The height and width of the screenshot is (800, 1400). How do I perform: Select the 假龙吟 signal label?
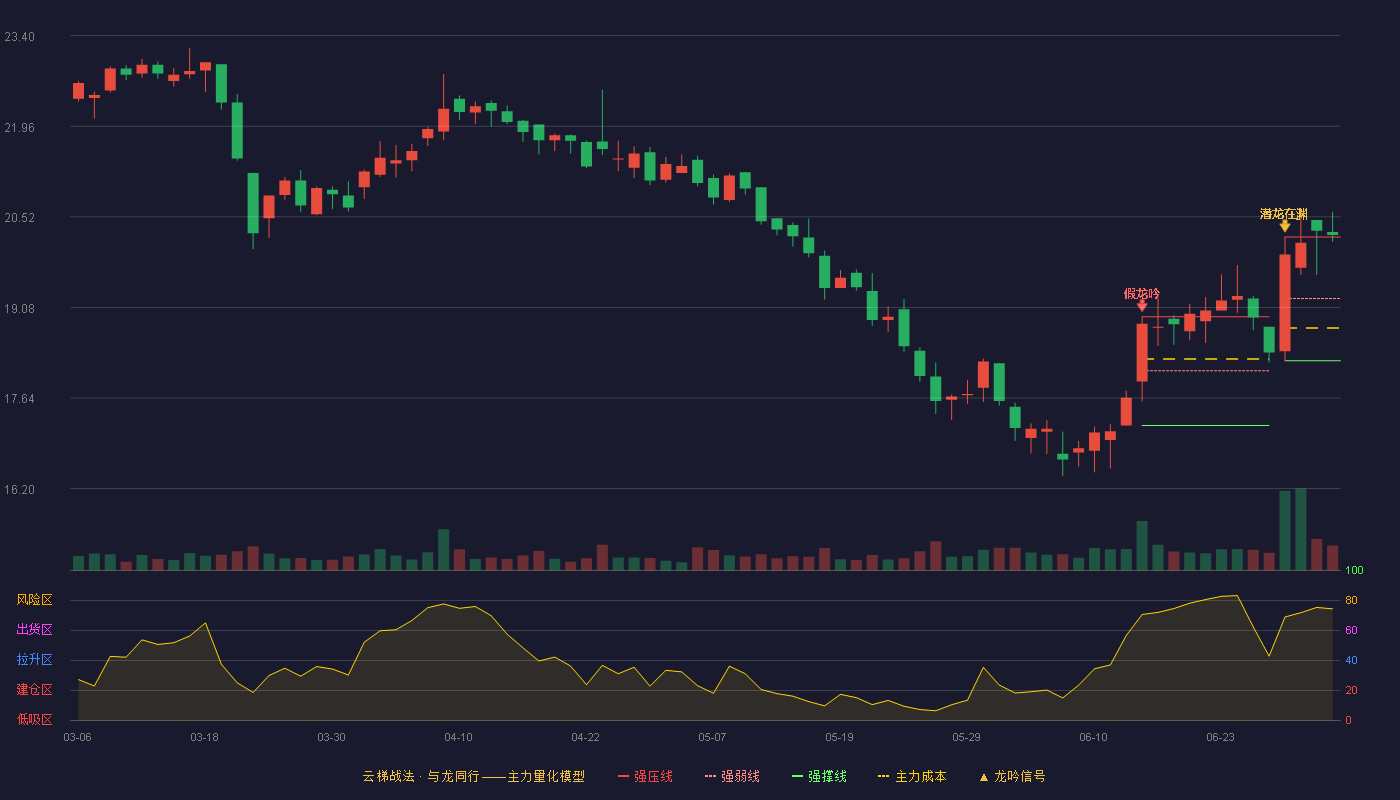(x=1142, y=293)
